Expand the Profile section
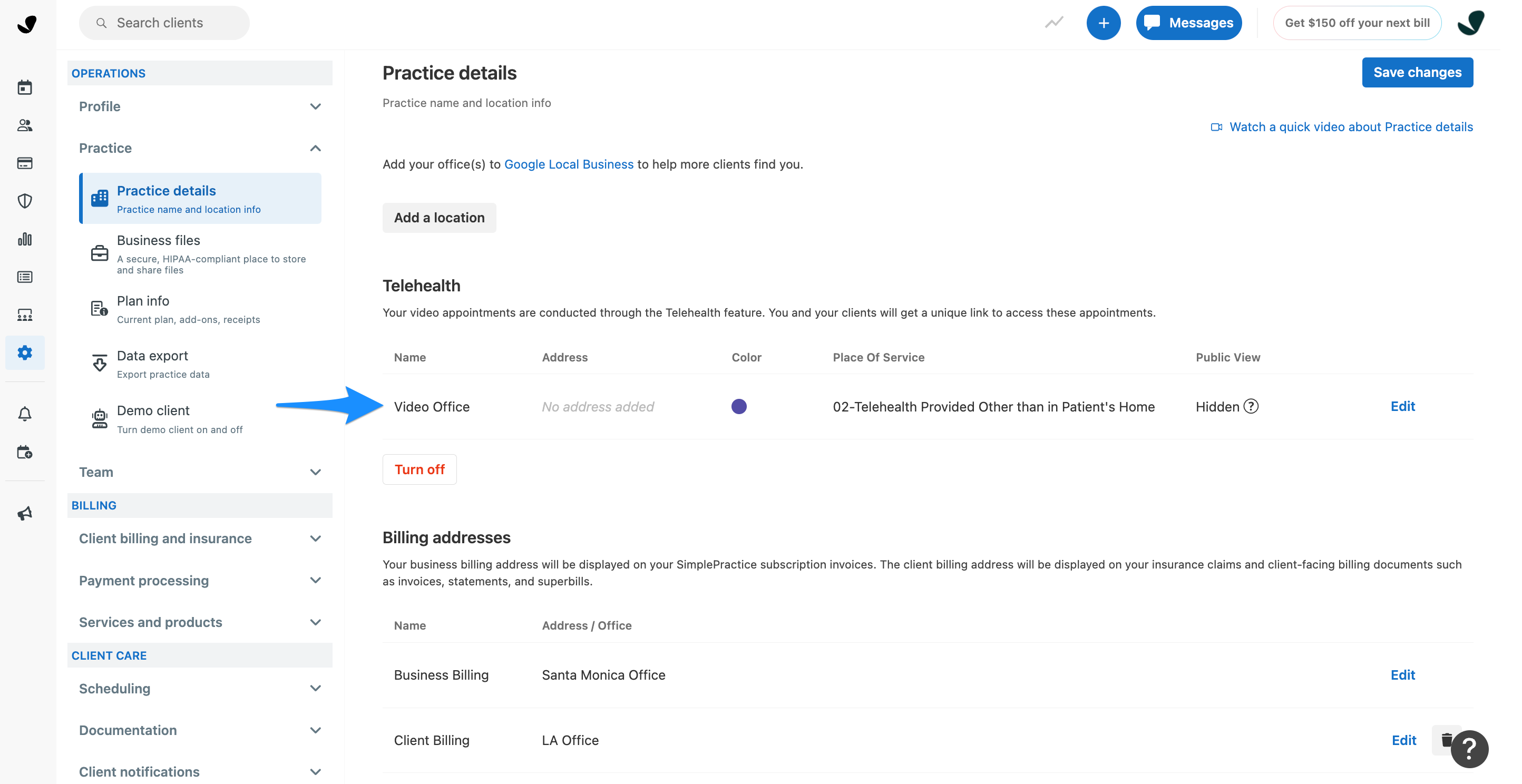 (x=316, y=106)
